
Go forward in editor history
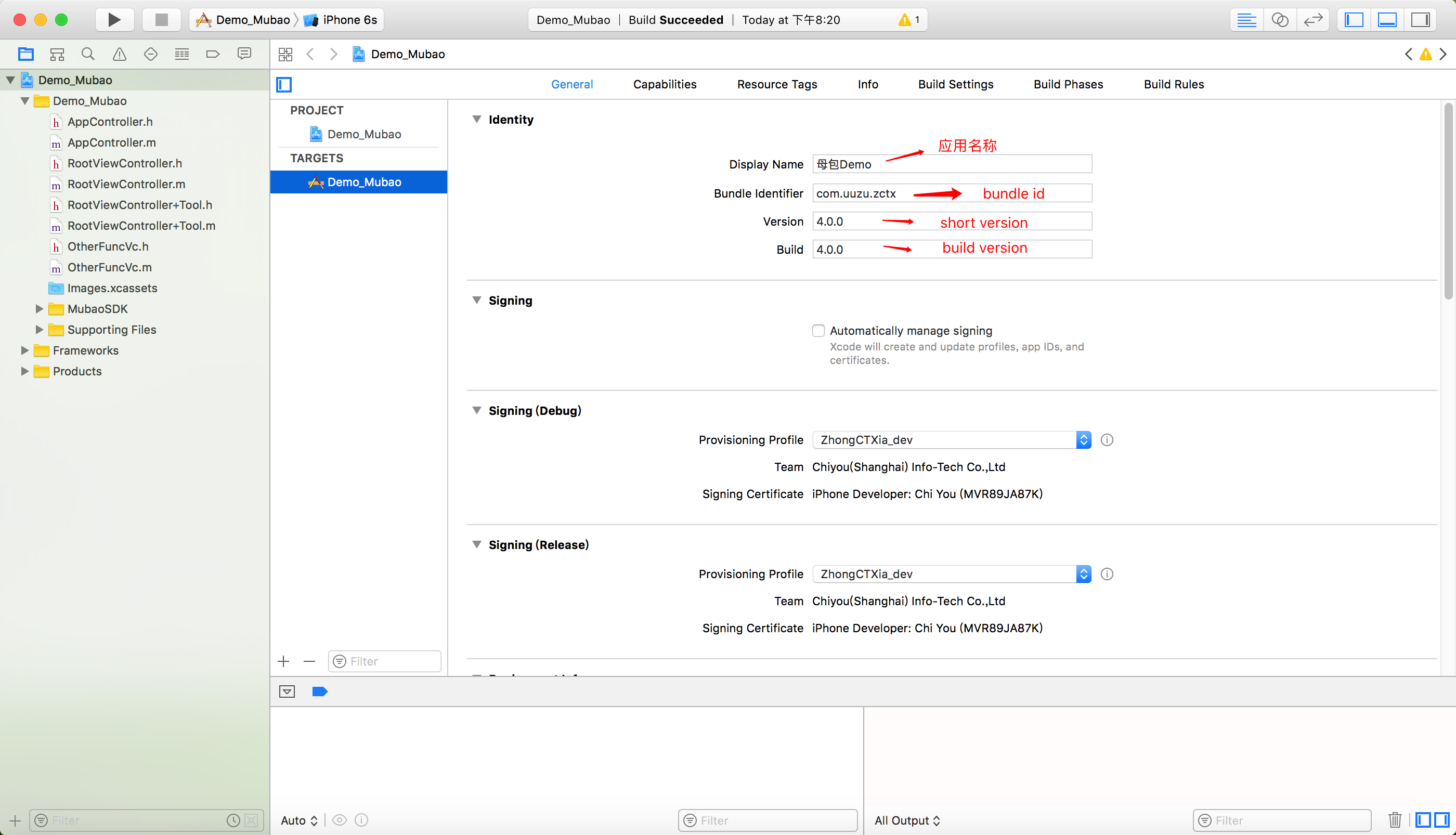334,54
